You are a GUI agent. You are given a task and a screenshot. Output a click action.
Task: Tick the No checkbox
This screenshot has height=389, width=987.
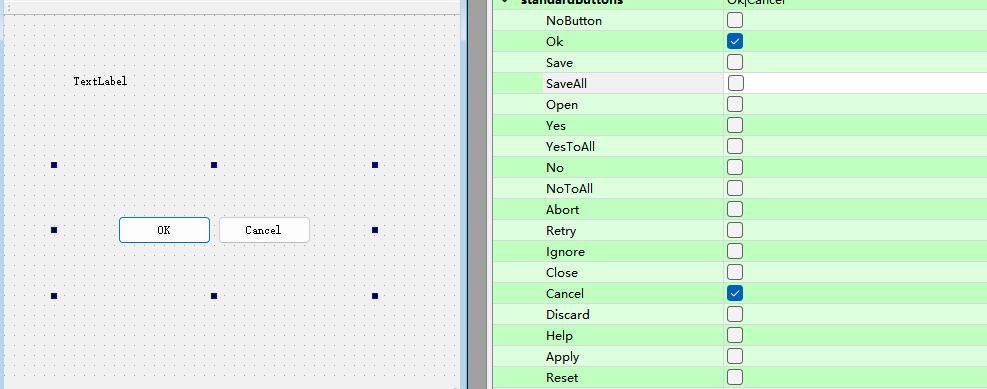[x=735, y=167]
